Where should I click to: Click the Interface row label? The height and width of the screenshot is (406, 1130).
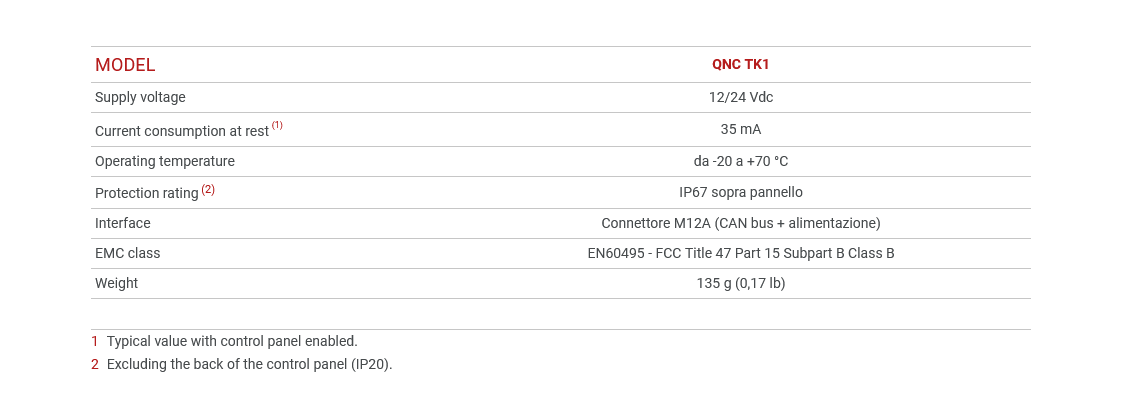pyautogui.click(x=122, y=224)
